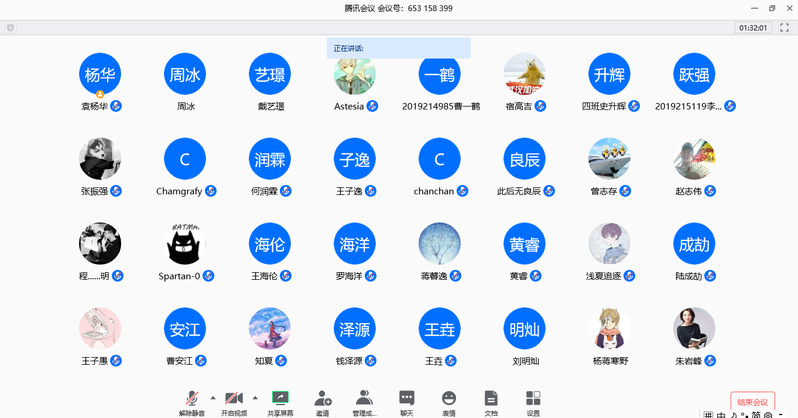Click the red 结束会议 end meeting button
The width and height of the screenshot is (798, 418).
[x=752, y=401]
